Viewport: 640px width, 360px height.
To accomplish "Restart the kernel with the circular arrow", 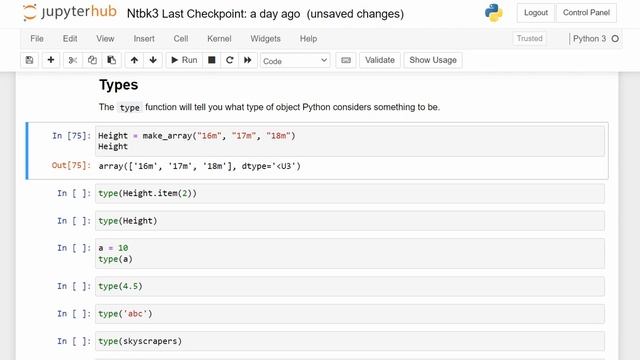I will click(x=229, y=60).
